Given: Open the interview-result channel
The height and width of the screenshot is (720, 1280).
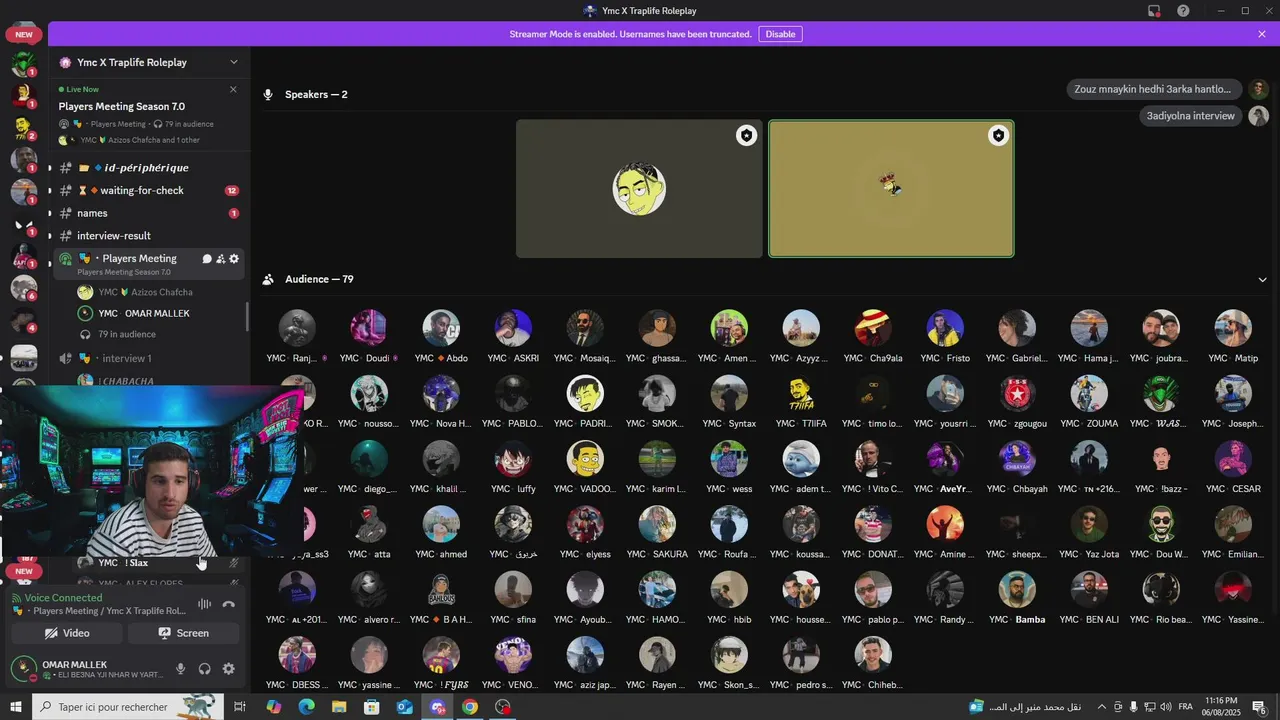Looking at the screenshot, I should 148,236.
